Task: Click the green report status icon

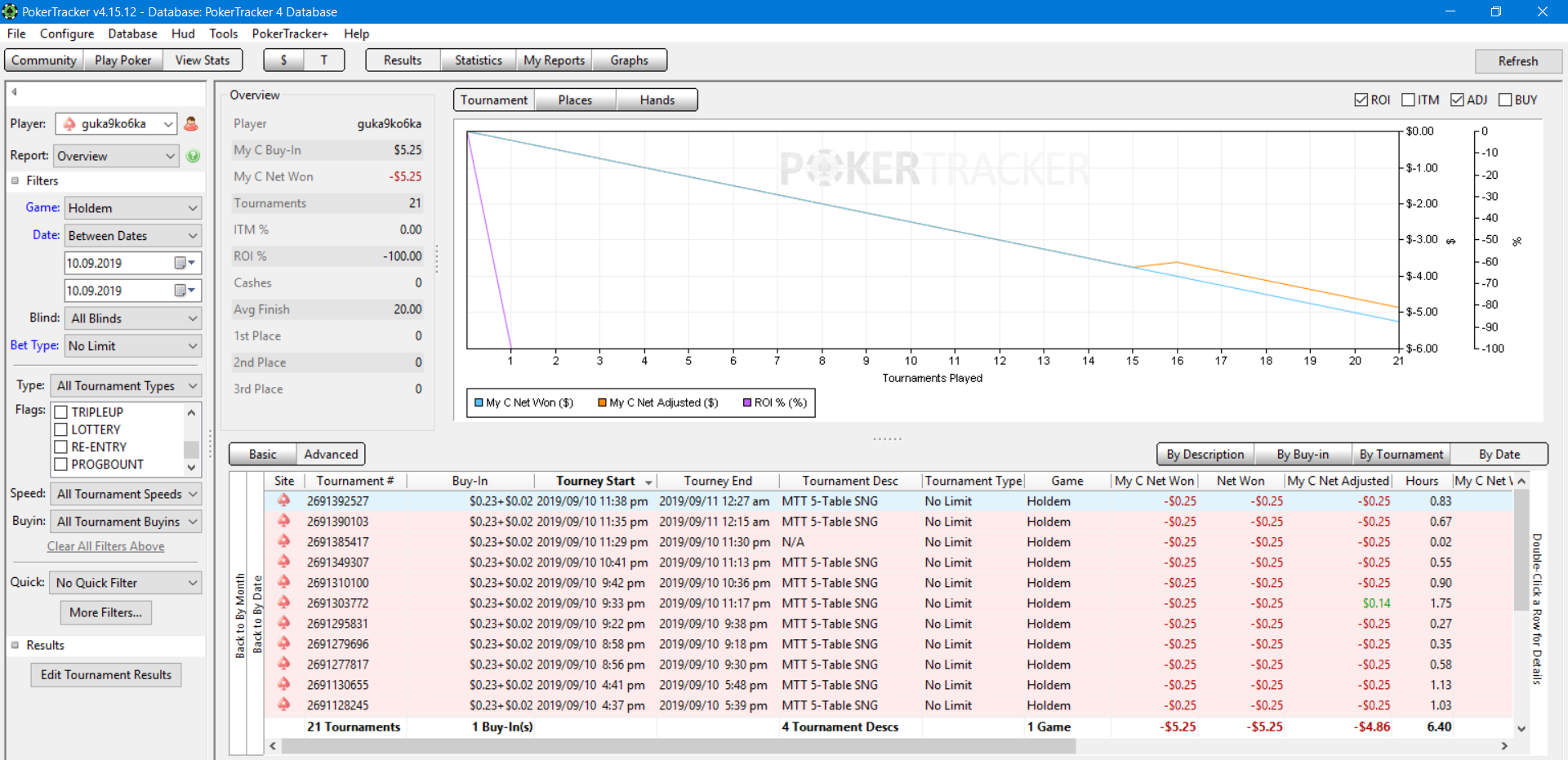Action: coord(193,156)
